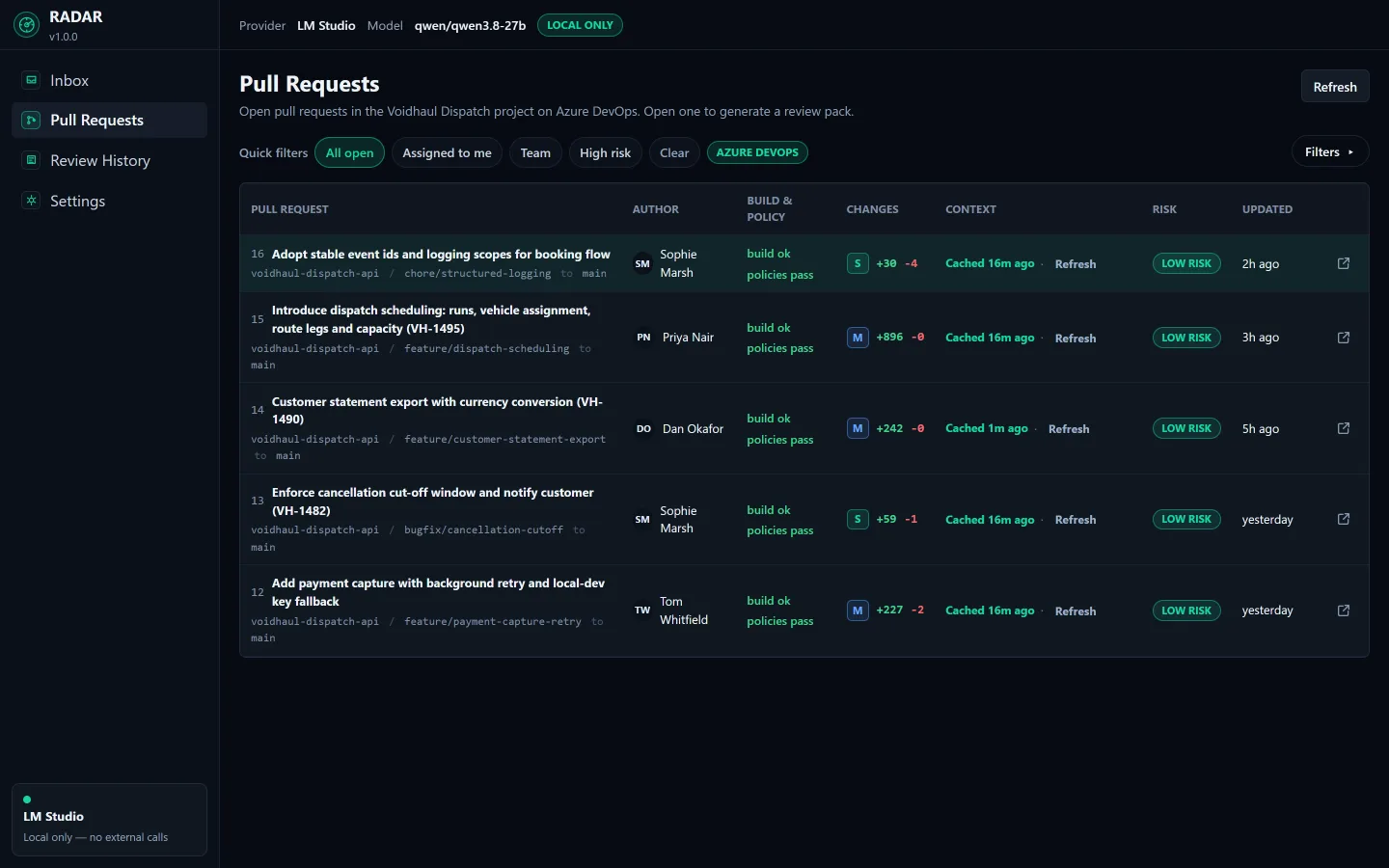Screen dimensions: 1389x868
Task: Click the CHANGES column header
Action: click(x=872, y=209)
